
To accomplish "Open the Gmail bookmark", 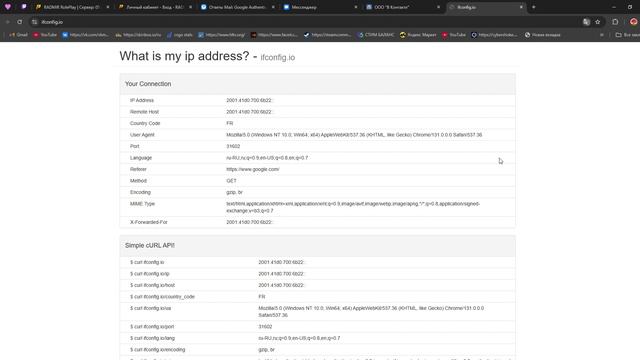I will coord(18,35).
